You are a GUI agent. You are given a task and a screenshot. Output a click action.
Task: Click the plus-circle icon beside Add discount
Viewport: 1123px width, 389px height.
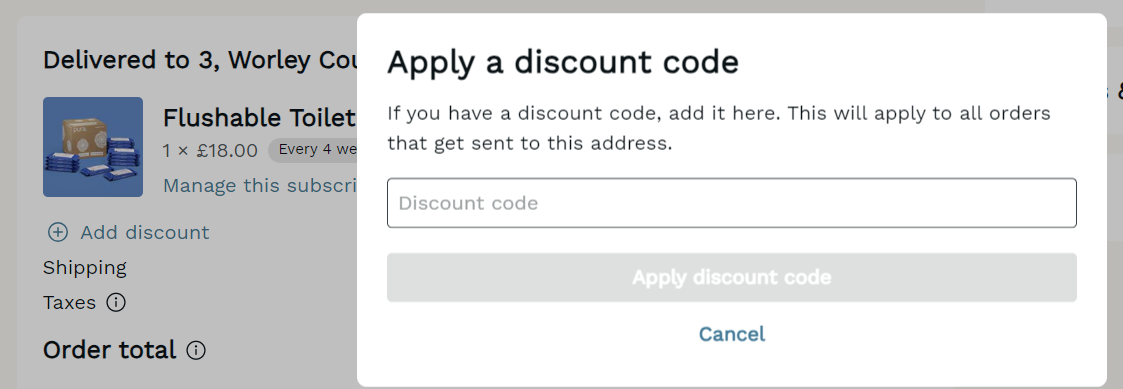click(x=57, y=232)
